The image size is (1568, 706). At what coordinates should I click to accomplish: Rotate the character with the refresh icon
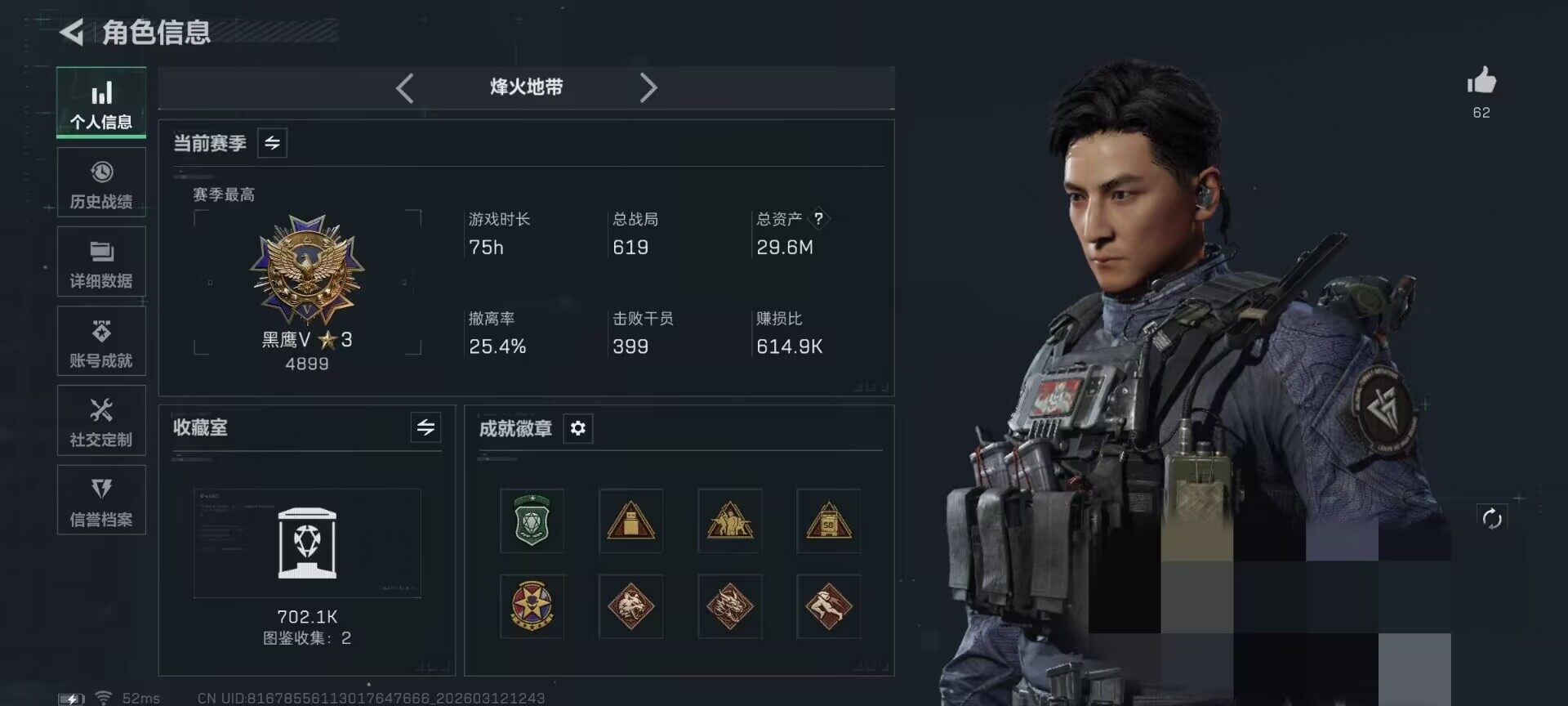[x=1491, y=518]
